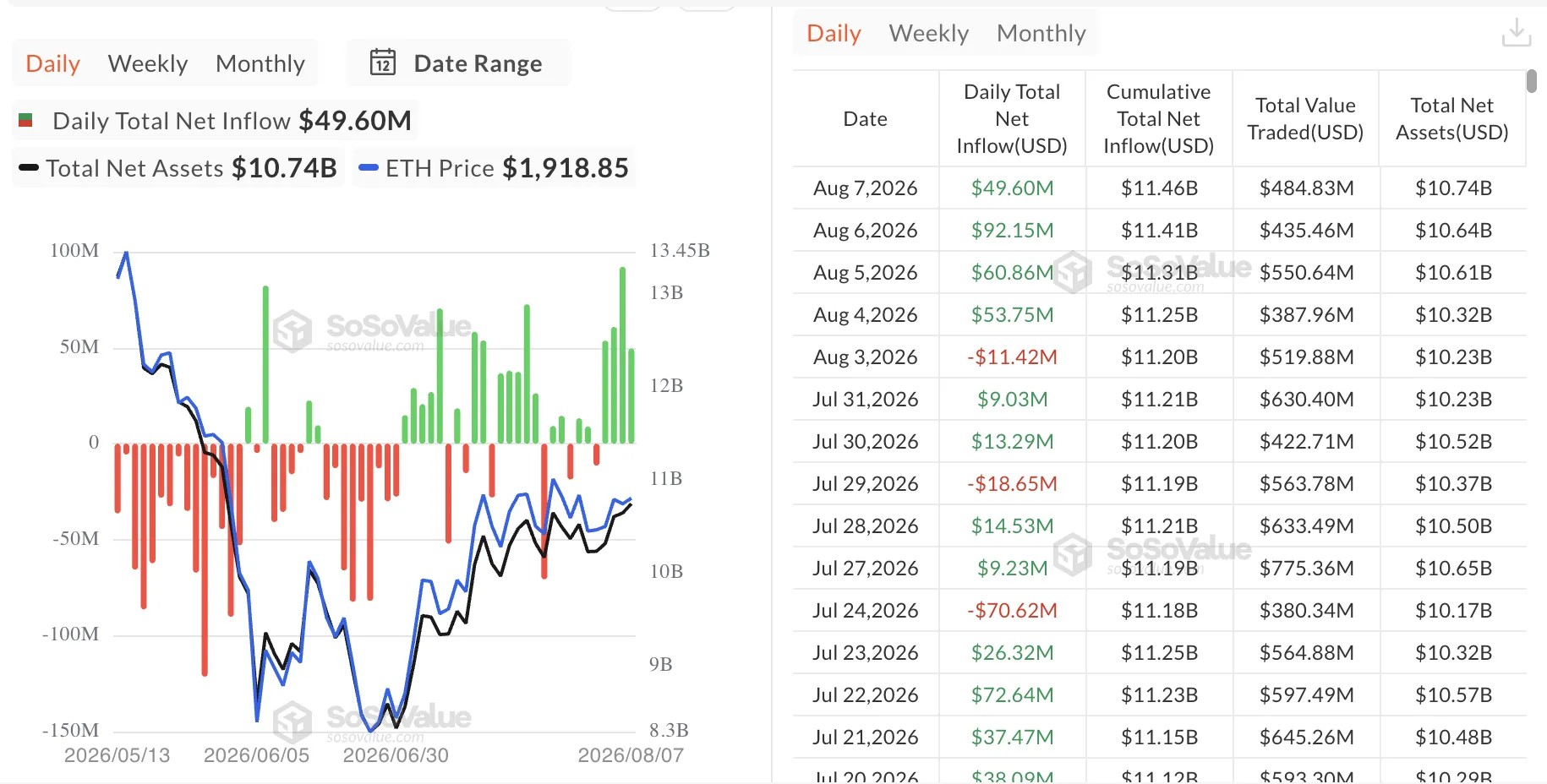The height and width of the screenshot is (784, 1547).
Task: Select the Aug 5,2026 date cell
Action: pyautogui.click(x=866, y=272)
